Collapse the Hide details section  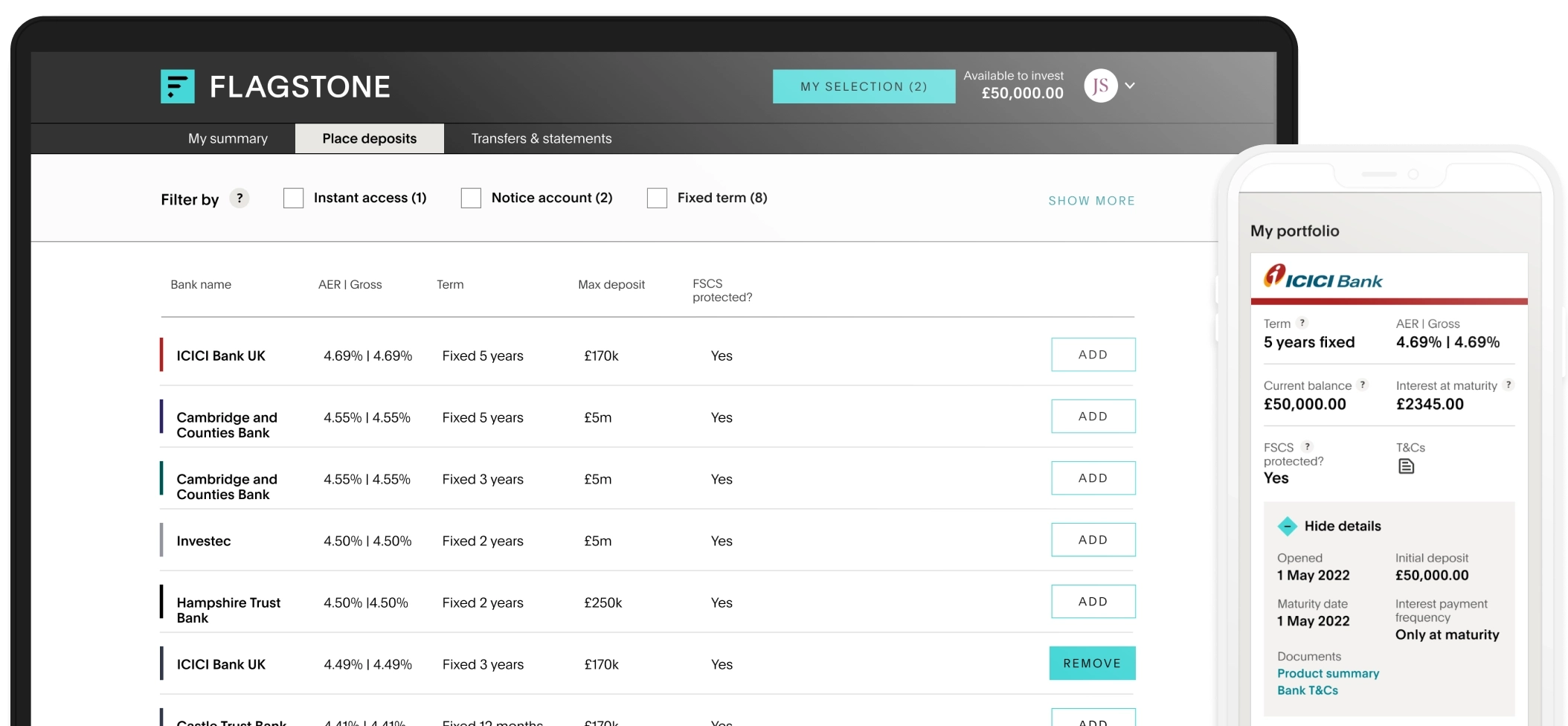(x=1287, y=526)
